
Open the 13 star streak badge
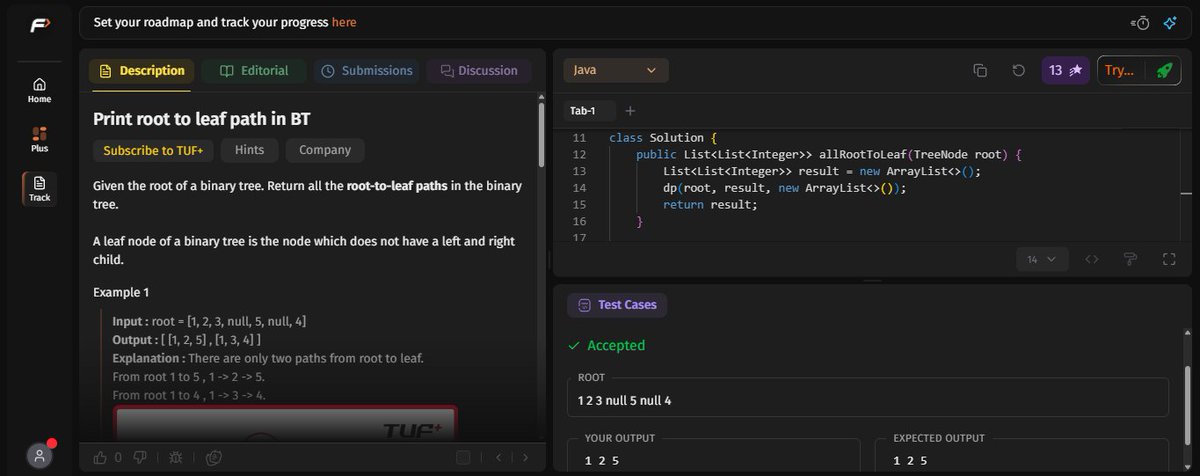[1065, 70]
